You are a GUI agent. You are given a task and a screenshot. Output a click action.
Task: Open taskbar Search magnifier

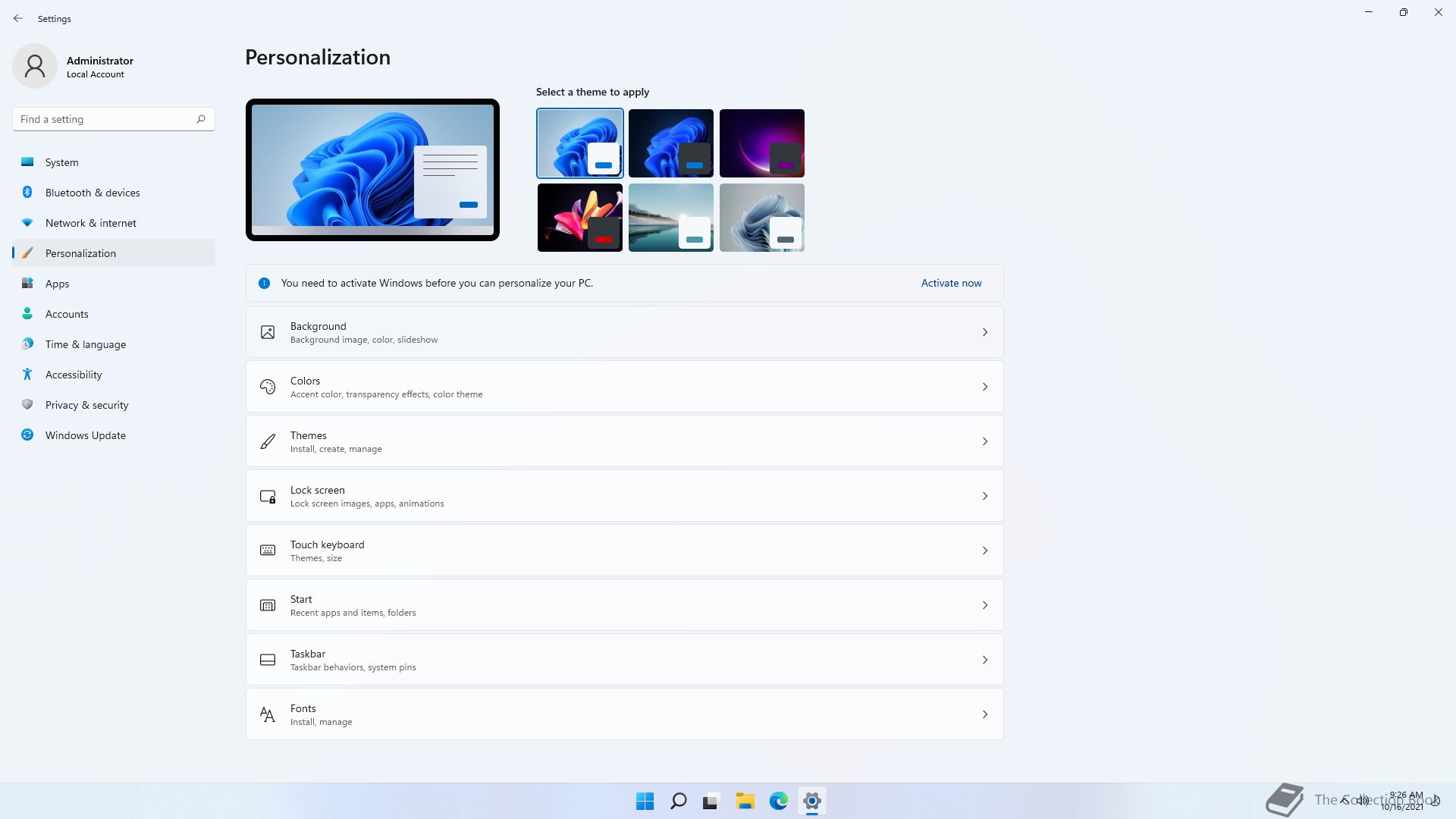(678, 801)
